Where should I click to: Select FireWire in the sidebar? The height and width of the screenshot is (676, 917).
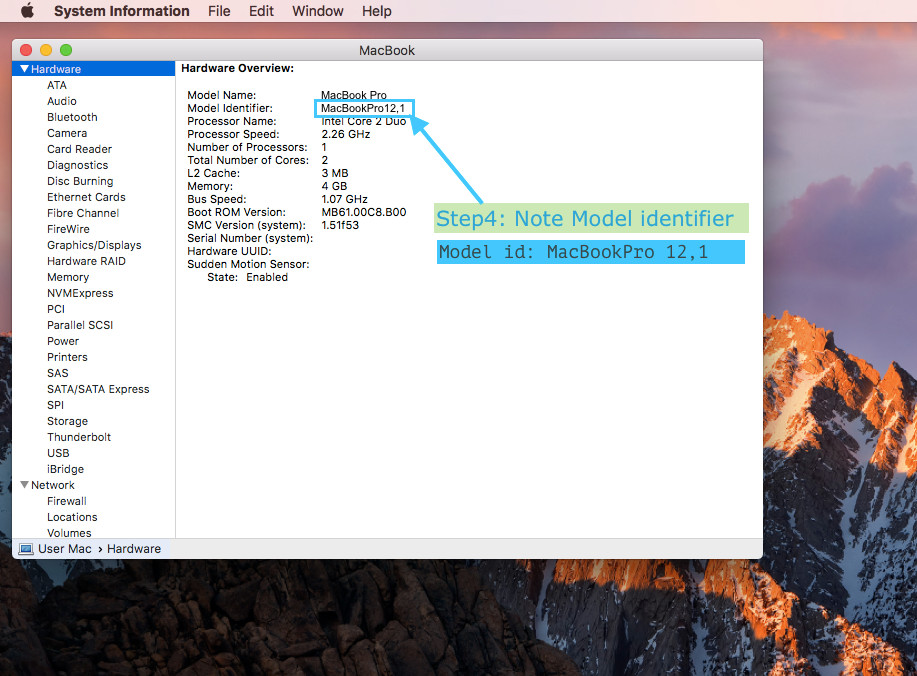coord(68,229)
